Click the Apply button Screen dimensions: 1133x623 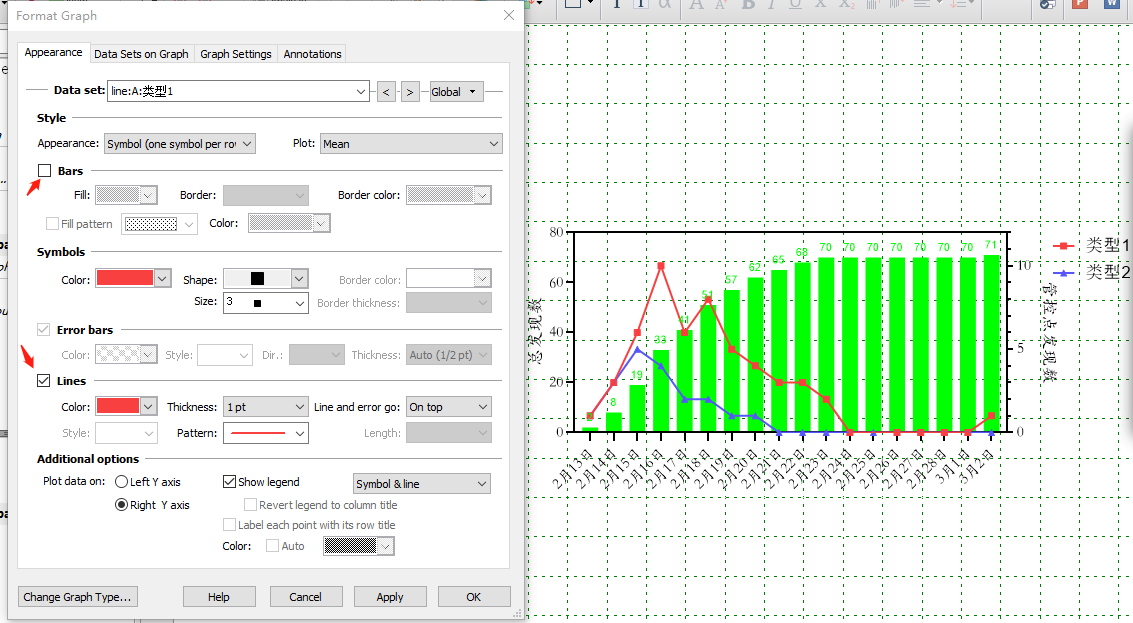(390, 597)
